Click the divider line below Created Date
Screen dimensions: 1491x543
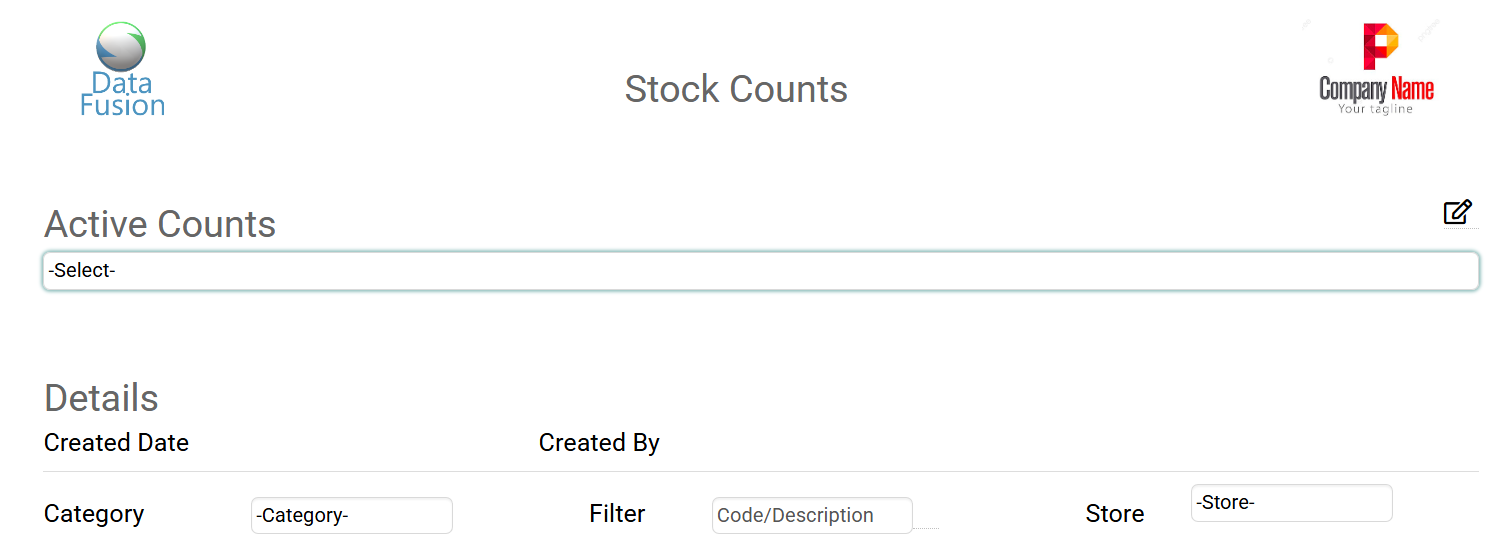(760, 471)
